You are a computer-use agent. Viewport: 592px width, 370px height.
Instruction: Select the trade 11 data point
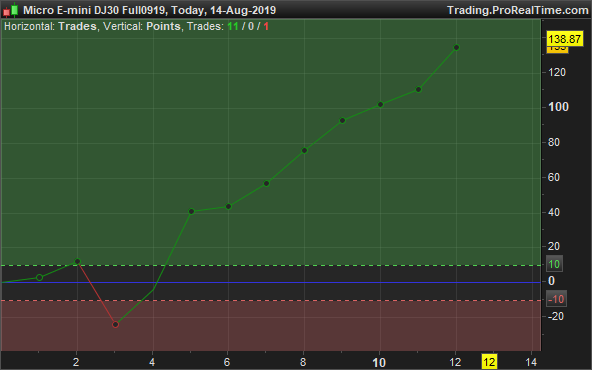(x=418, y=89)
